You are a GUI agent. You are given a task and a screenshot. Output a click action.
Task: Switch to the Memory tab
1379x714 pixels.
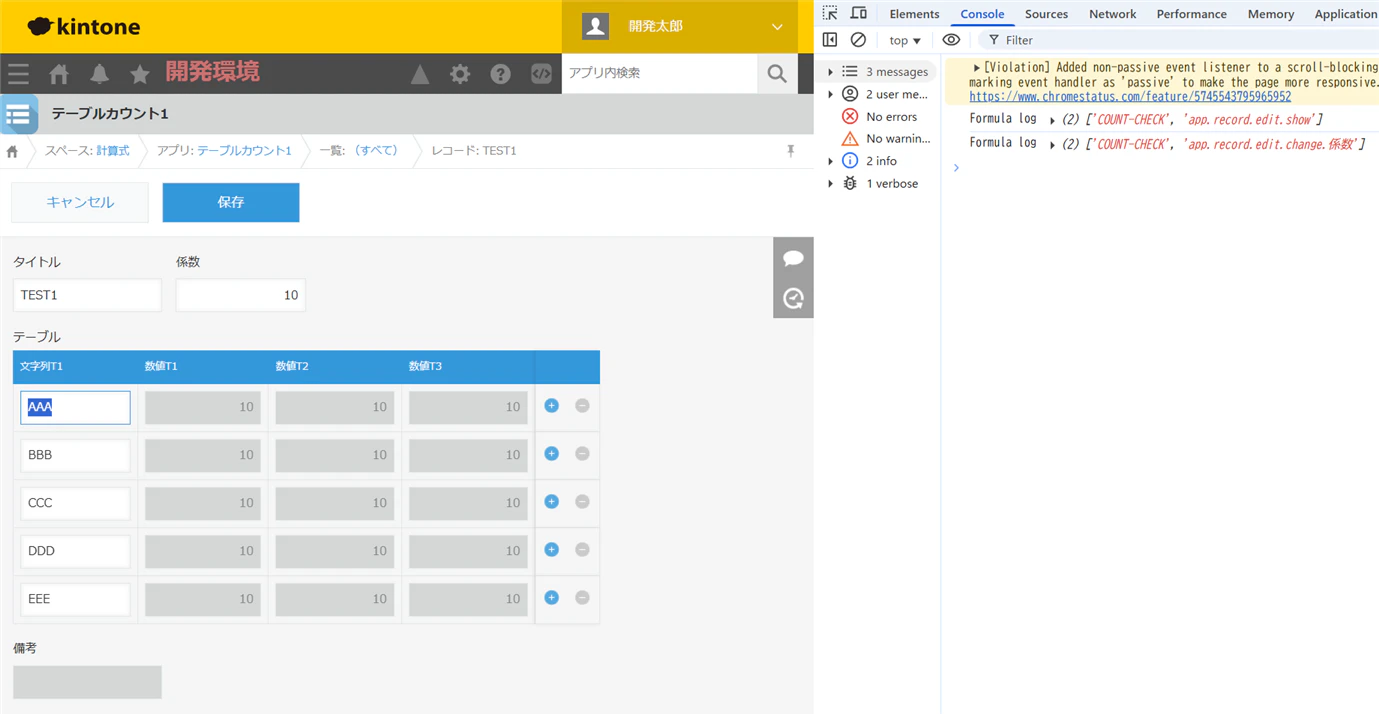pos(1270,14)
